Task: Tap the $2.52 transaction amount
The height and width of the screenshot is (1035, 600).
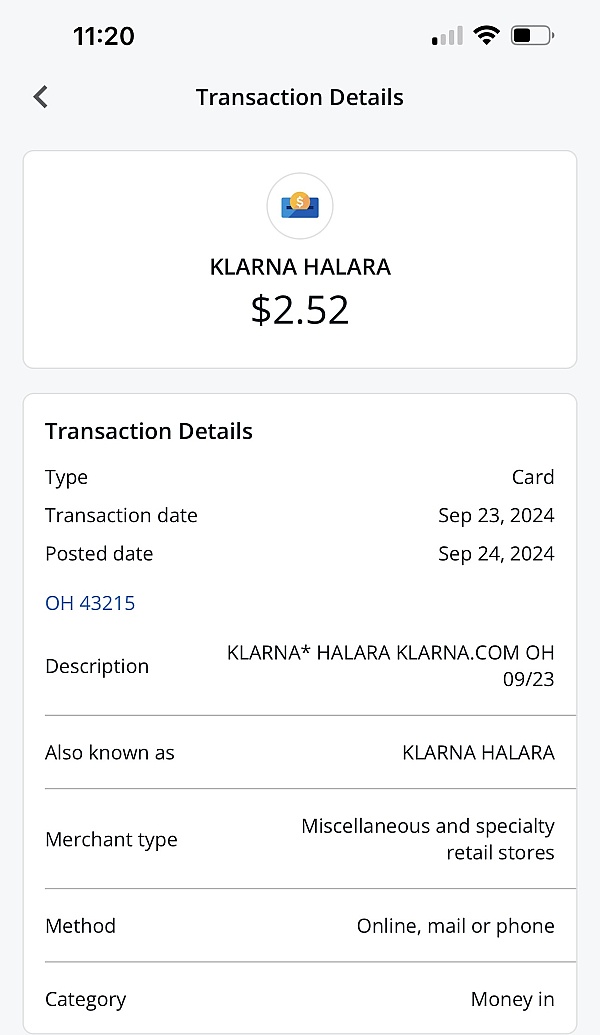Action: coord(300,310)
